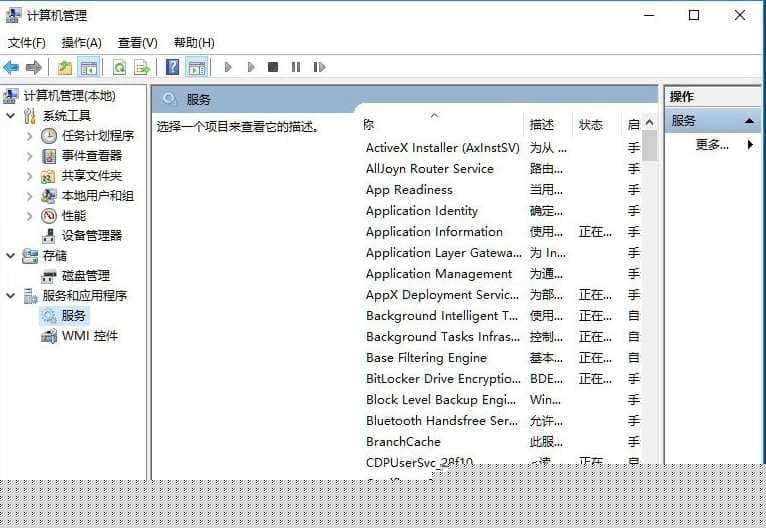Image resolution: width=766 pixels, height=528 pixels.
Task: Click the Pause Service icon
Action: point(296,67)
